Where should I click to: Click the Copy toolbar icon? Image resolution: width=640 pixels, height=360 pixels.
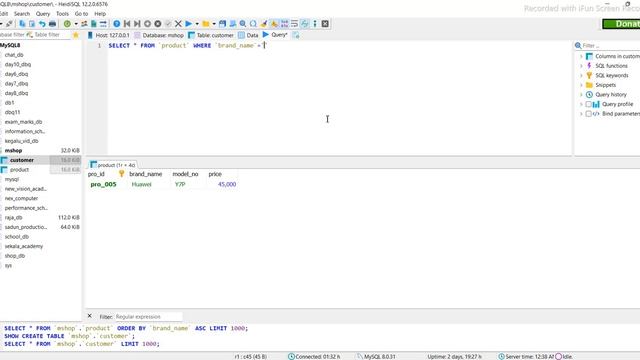point(22,24)
